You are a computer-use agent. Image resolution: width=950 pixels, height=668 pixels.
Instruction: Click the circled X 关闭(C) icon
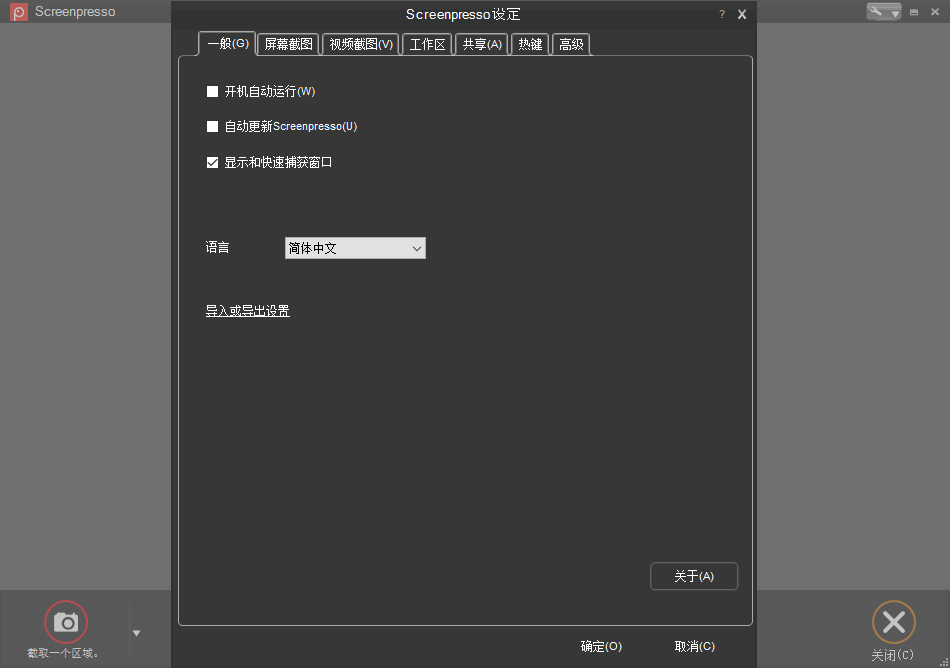893,621
